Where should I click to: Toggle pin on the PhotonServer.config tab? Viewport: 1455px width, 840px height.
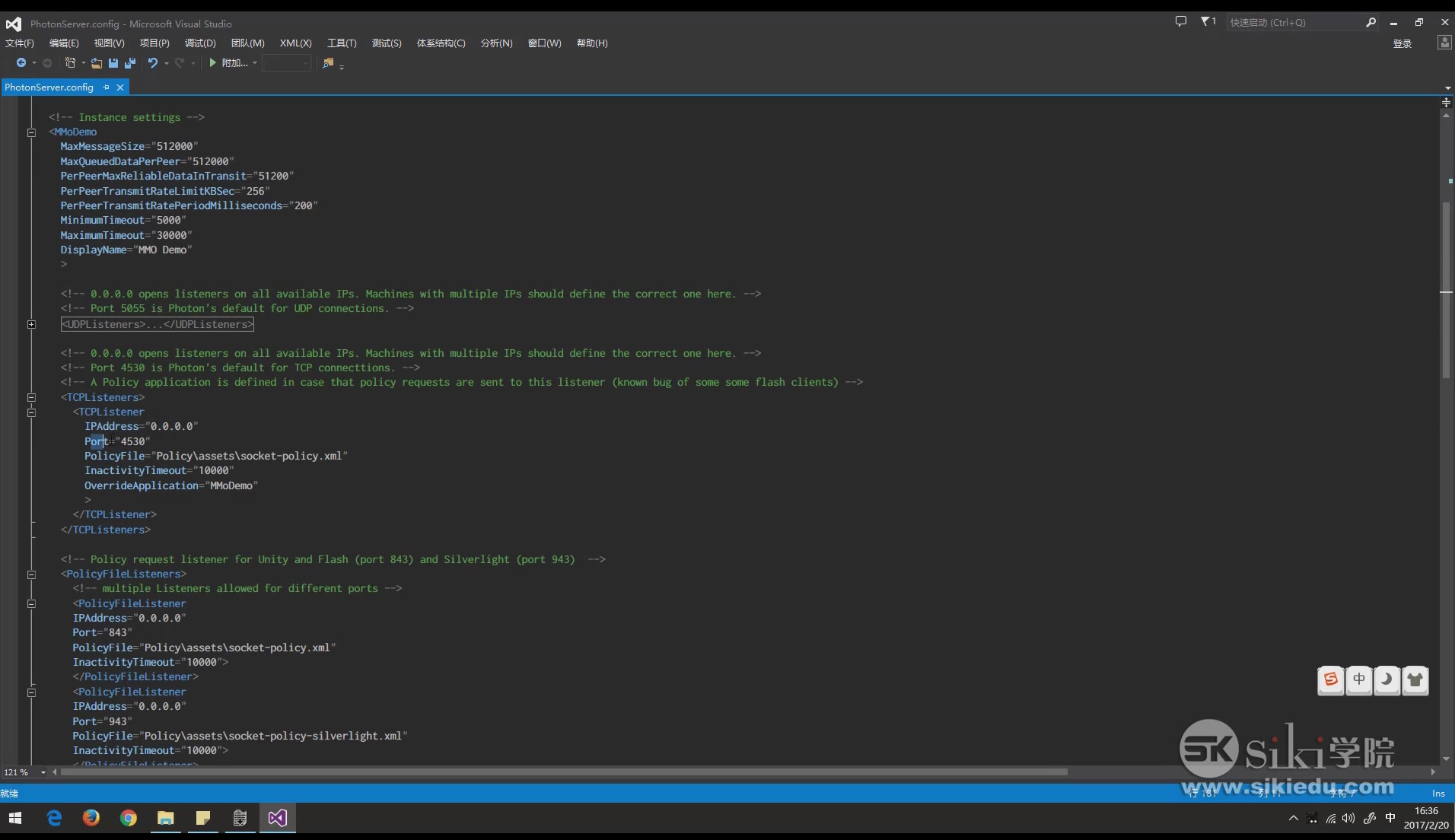click(106, 87)
